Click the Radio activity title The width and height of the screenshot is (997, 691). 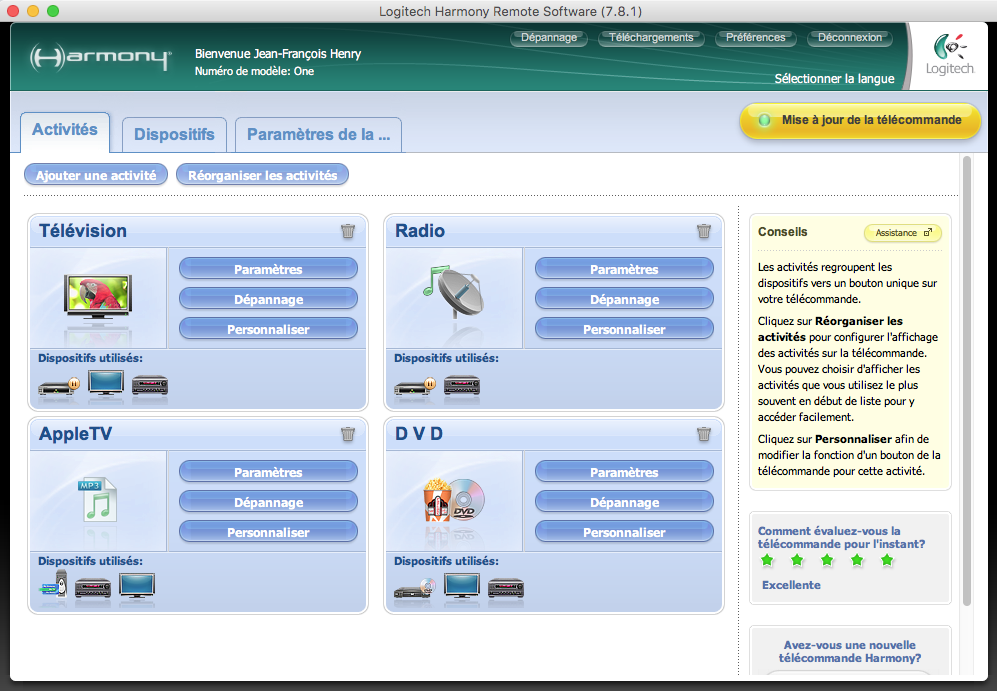[x=420, y=231]
